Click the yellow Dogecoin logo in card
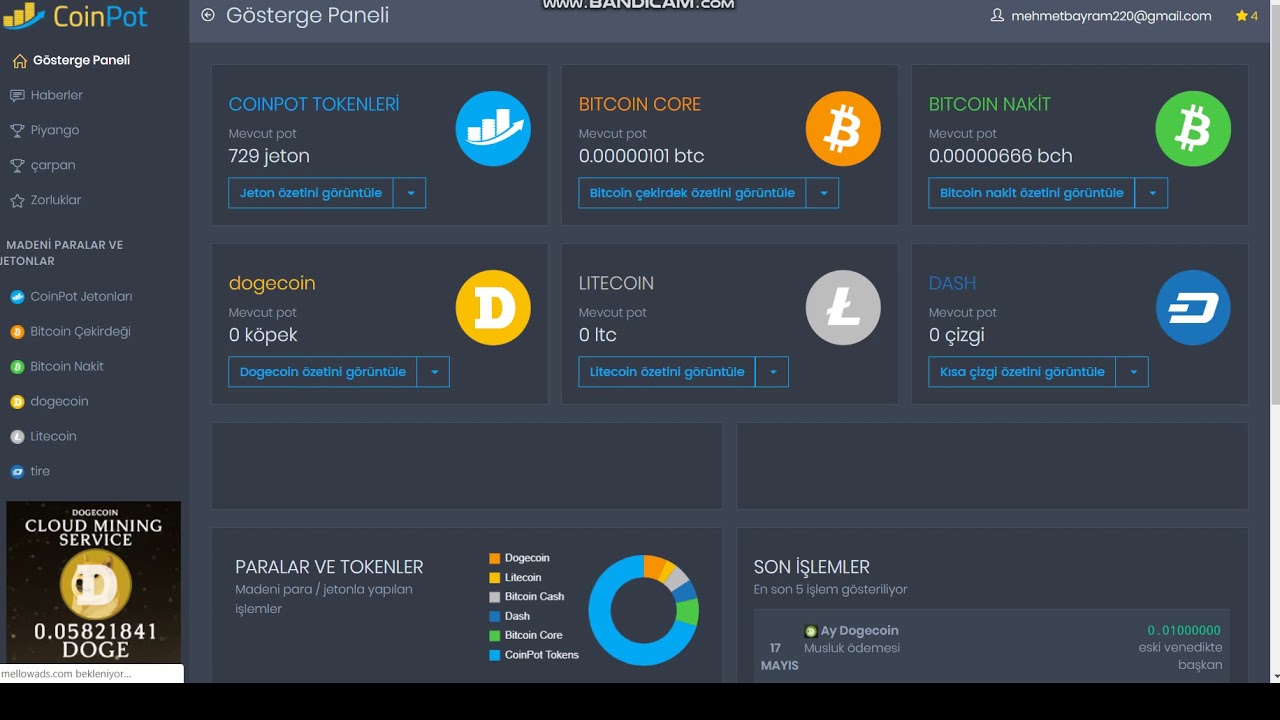This screenshot has height=720, width=1280. [493, 308]
